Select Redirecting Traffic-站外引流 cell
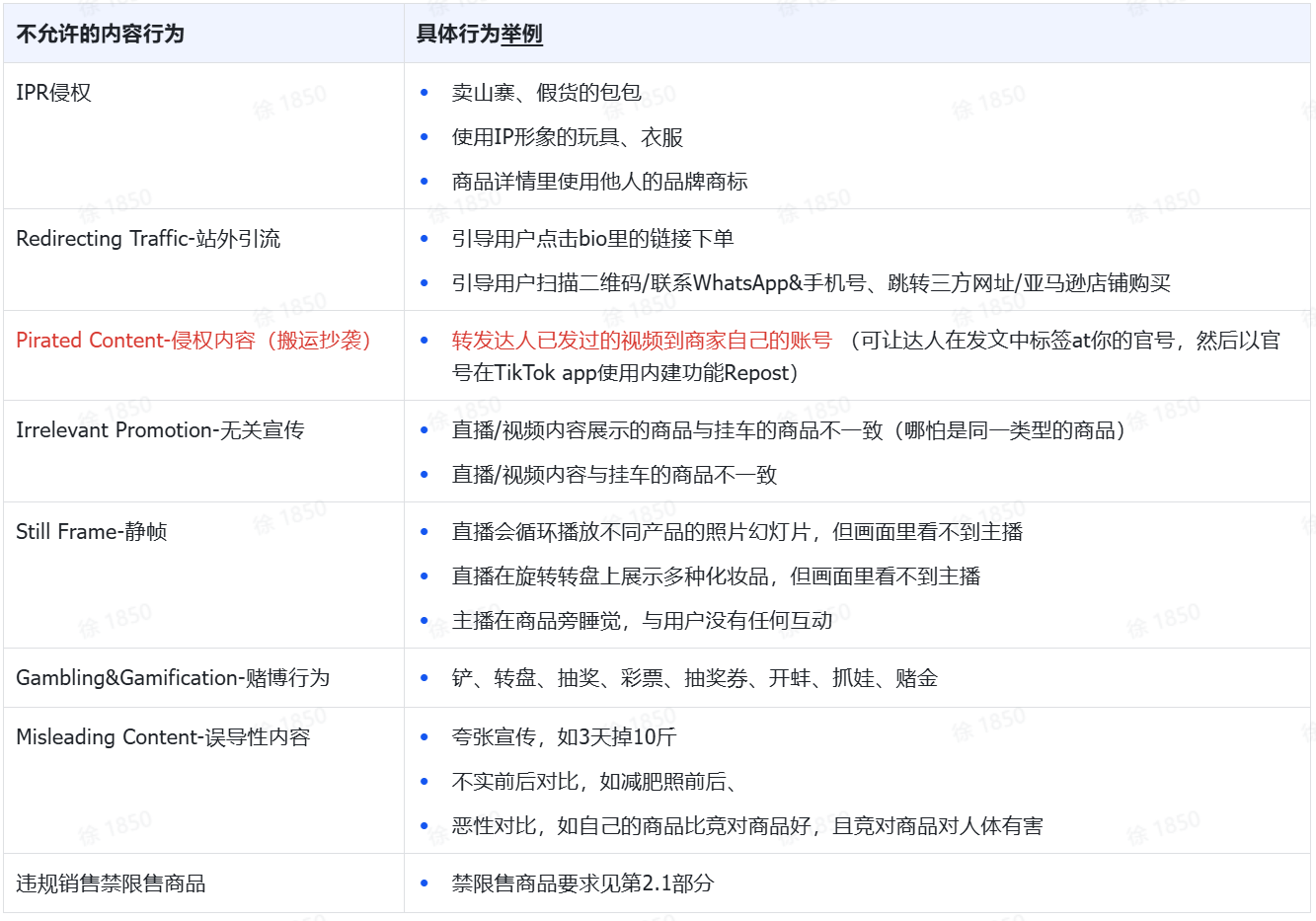The image size is (1316, 921). click(203, 260)
